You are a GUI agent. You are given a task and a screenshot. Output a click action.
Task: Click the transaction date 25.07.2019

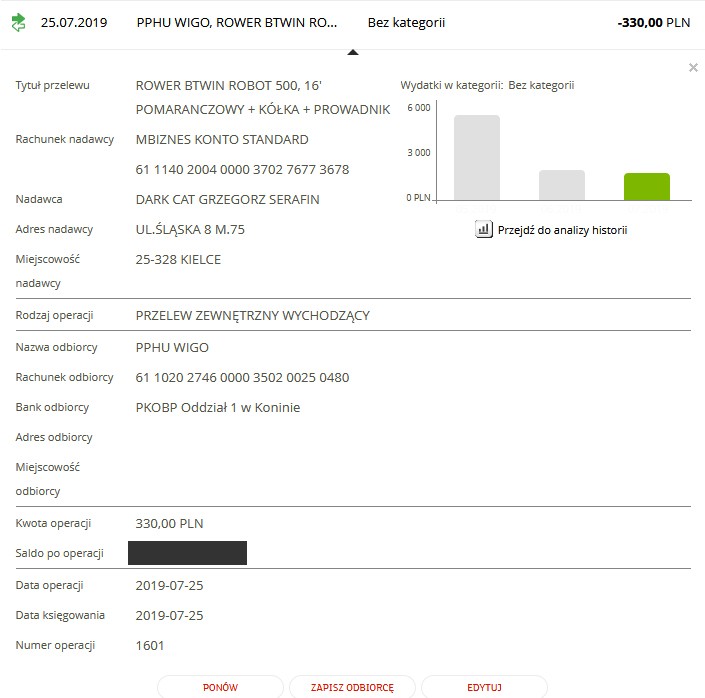click(75, 22)
